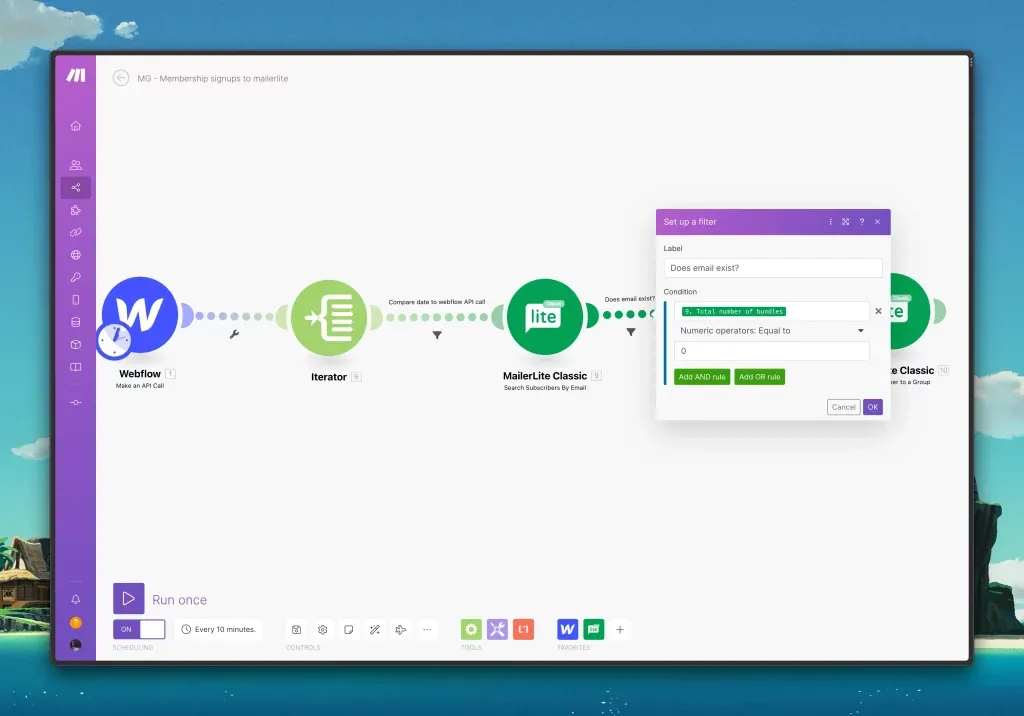Viewport: 1024px width, 716px height.
Task: Select MailerLite Classic search module
Action: (545, 317)
